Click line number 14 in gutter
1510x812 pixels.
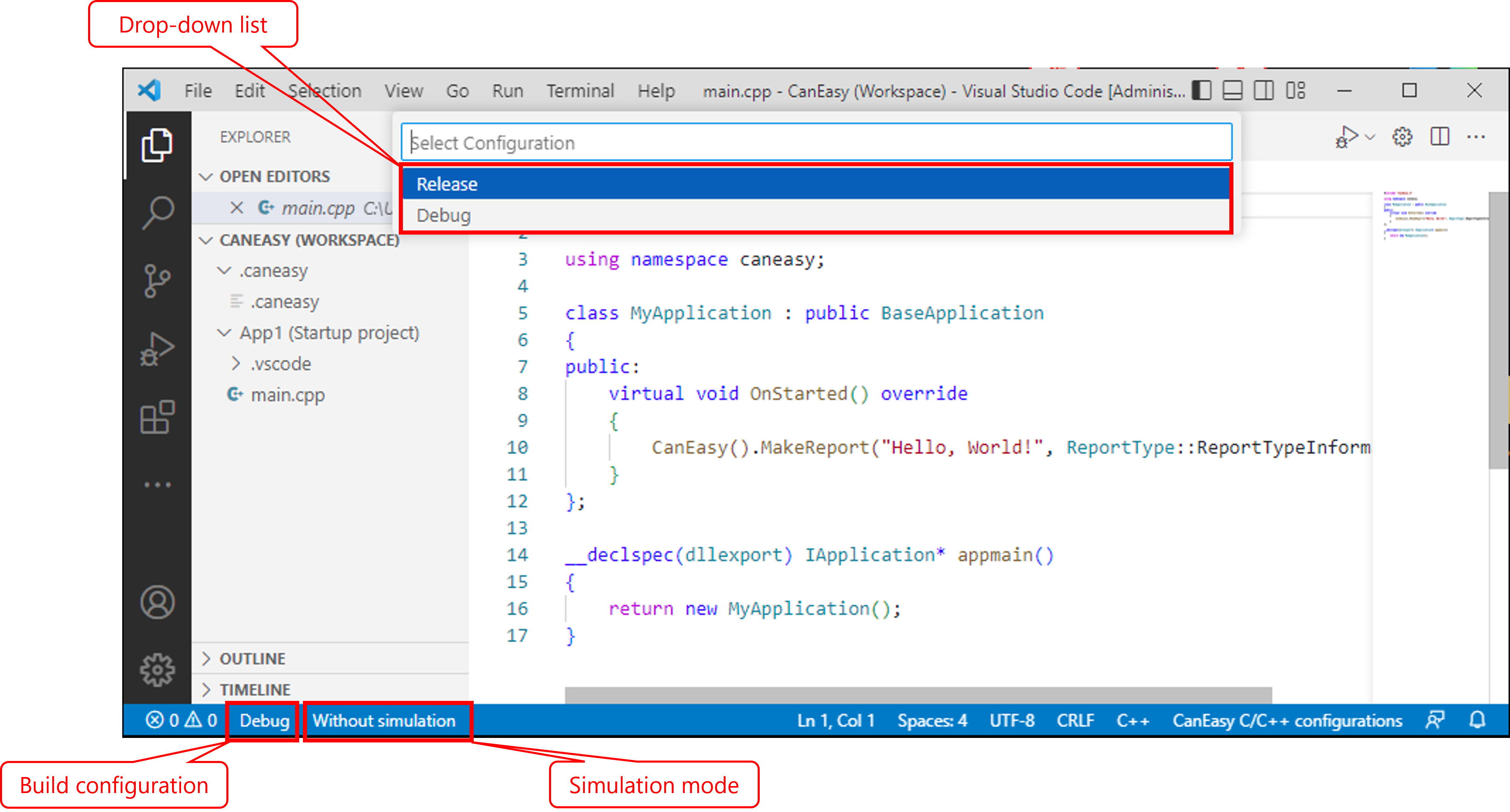517,555
